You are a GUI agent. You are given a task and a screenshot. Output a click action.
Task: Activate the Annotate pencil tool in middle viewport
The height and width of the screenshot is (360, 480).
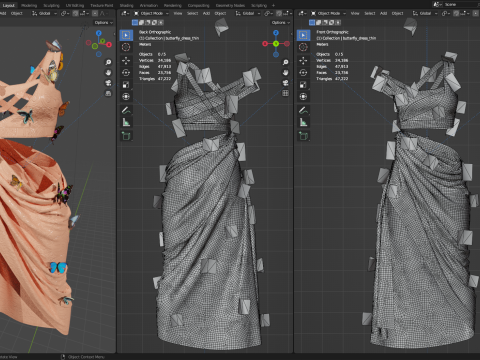click(x=126, y=110)
